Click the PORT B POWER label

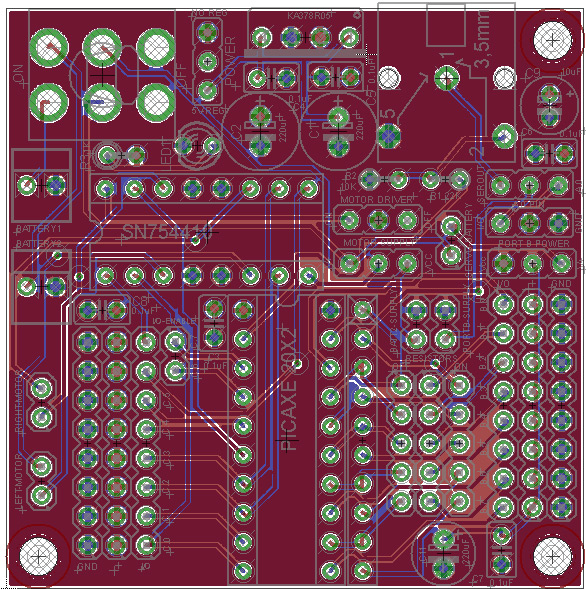(534, 243)
